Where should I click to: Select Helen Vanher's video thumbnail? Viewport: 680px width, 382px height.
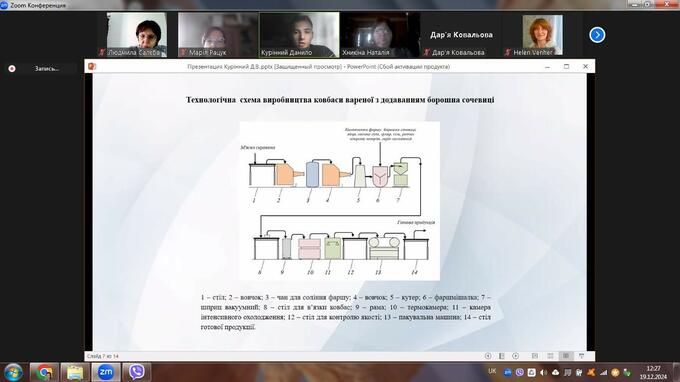pyautogui.click(x=542, y=35)
